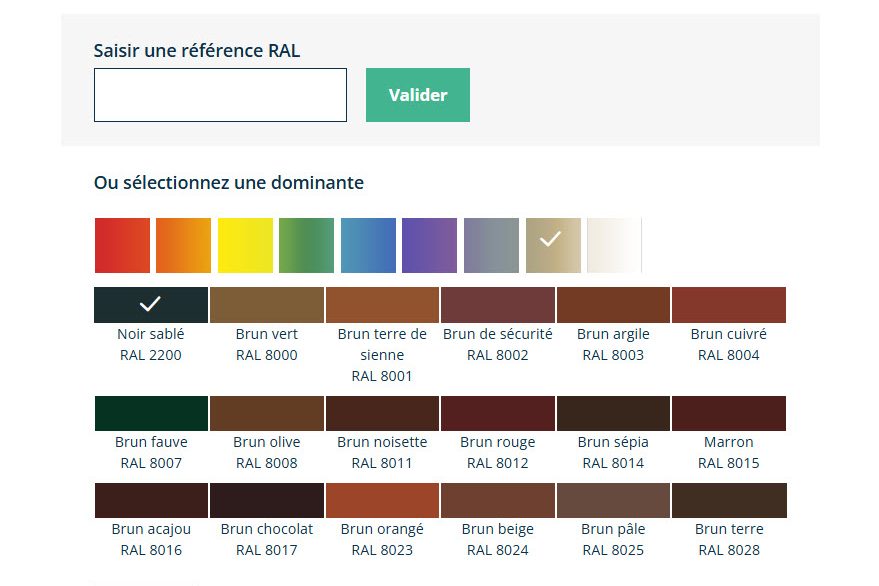879x586 pixels.
Task: Pick Brun rouge RAL 8012 color
Action: [x=497, y=413]
